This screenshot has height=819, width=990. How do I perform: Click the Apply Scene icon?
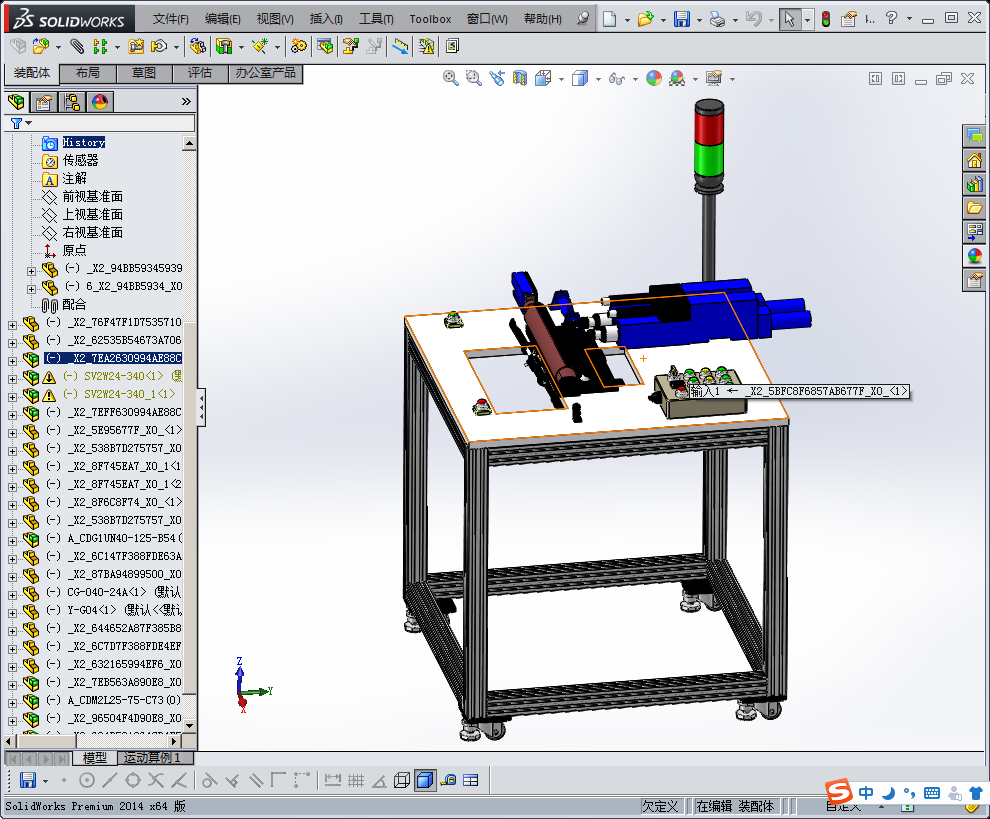(677, 78)
